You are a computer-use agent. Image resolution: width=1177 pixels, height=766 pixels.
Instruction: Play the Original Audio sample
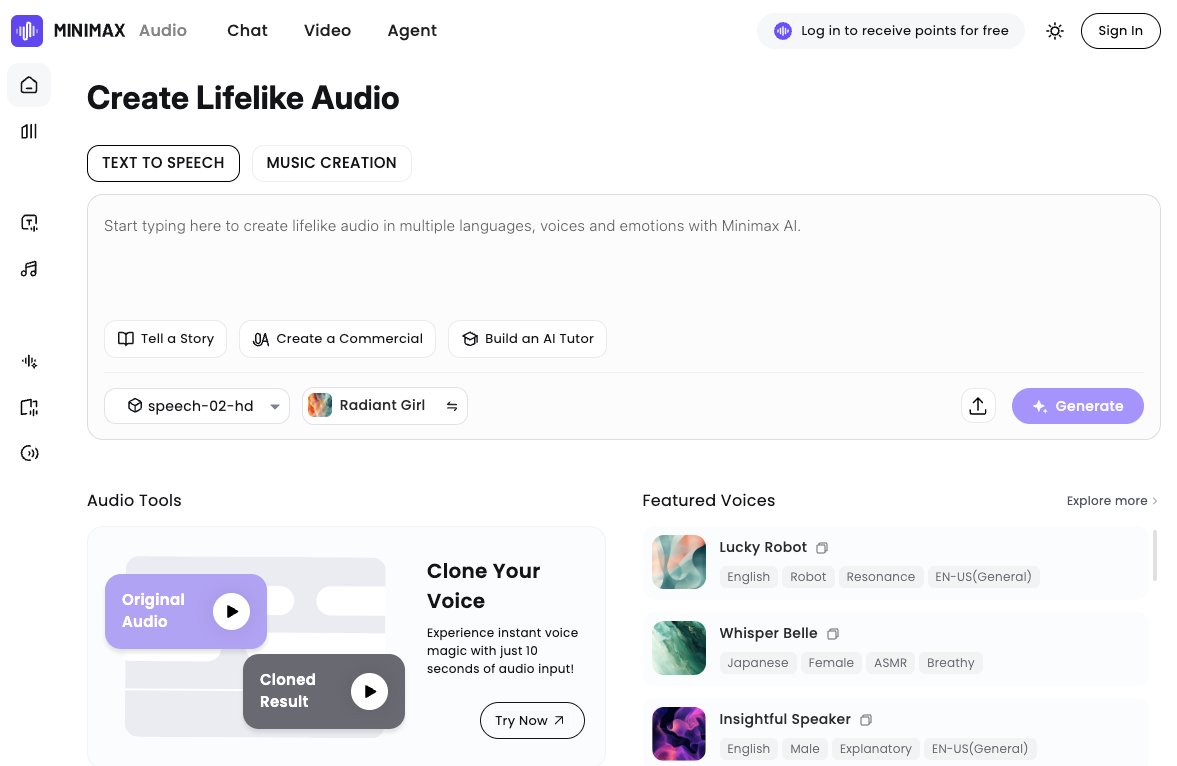(231, 611)
